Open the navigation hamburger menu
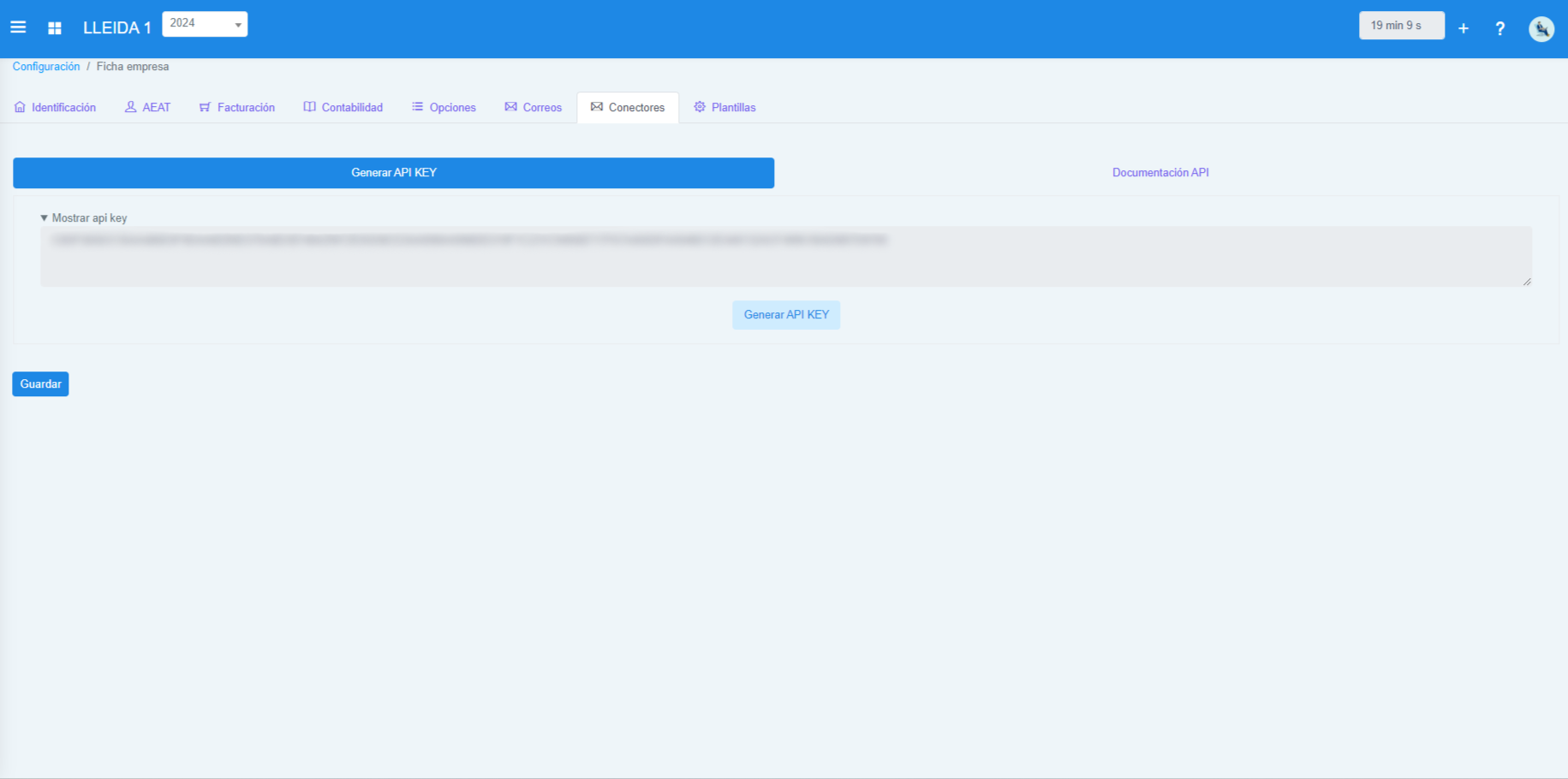Screen dimensions: 1568x779 [x=18, y=27]
